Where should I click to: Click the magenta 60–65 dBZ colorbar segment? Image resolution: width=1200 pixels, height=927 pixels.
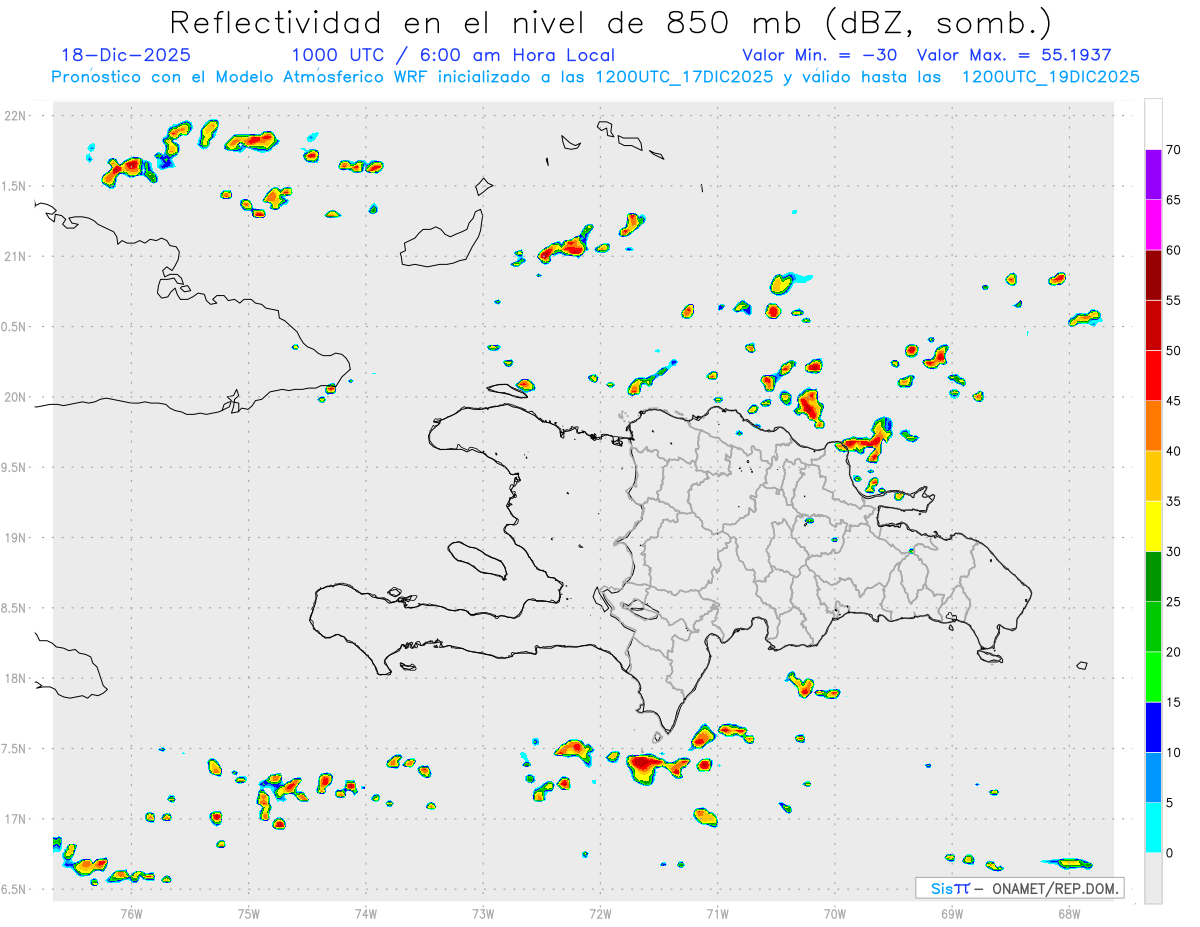(1153, 225)
